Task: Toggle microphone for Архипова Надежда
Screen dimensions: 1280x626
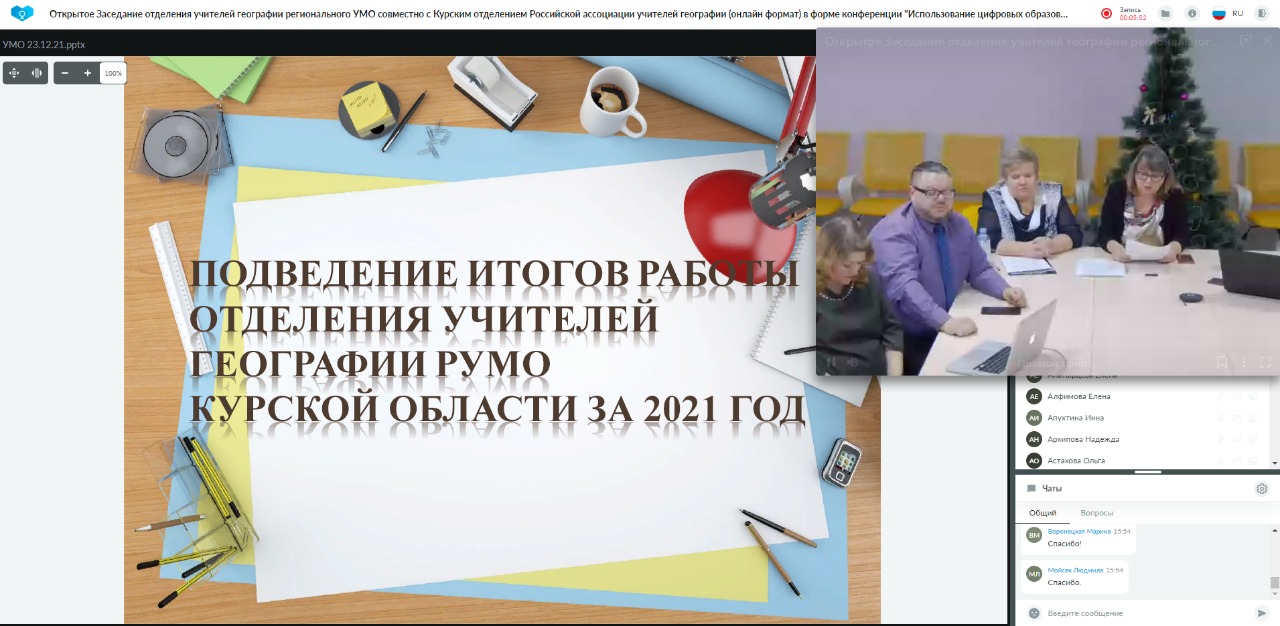Action: point(1220,439)
